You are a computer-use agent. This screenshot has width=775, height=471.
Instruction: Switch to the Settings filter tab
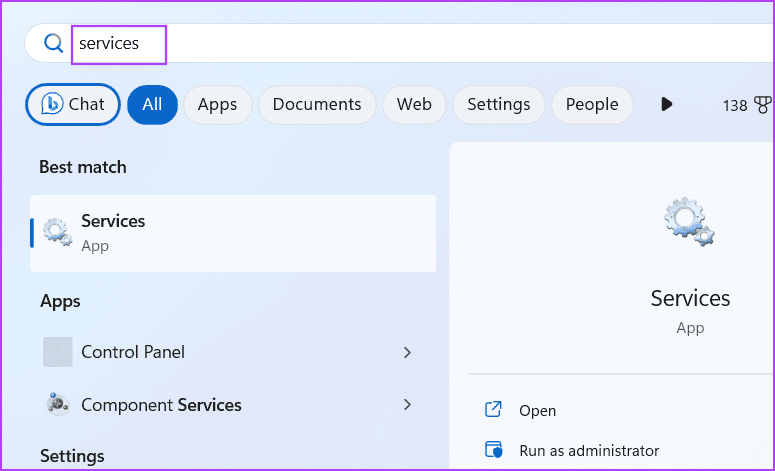coord(499,104)
